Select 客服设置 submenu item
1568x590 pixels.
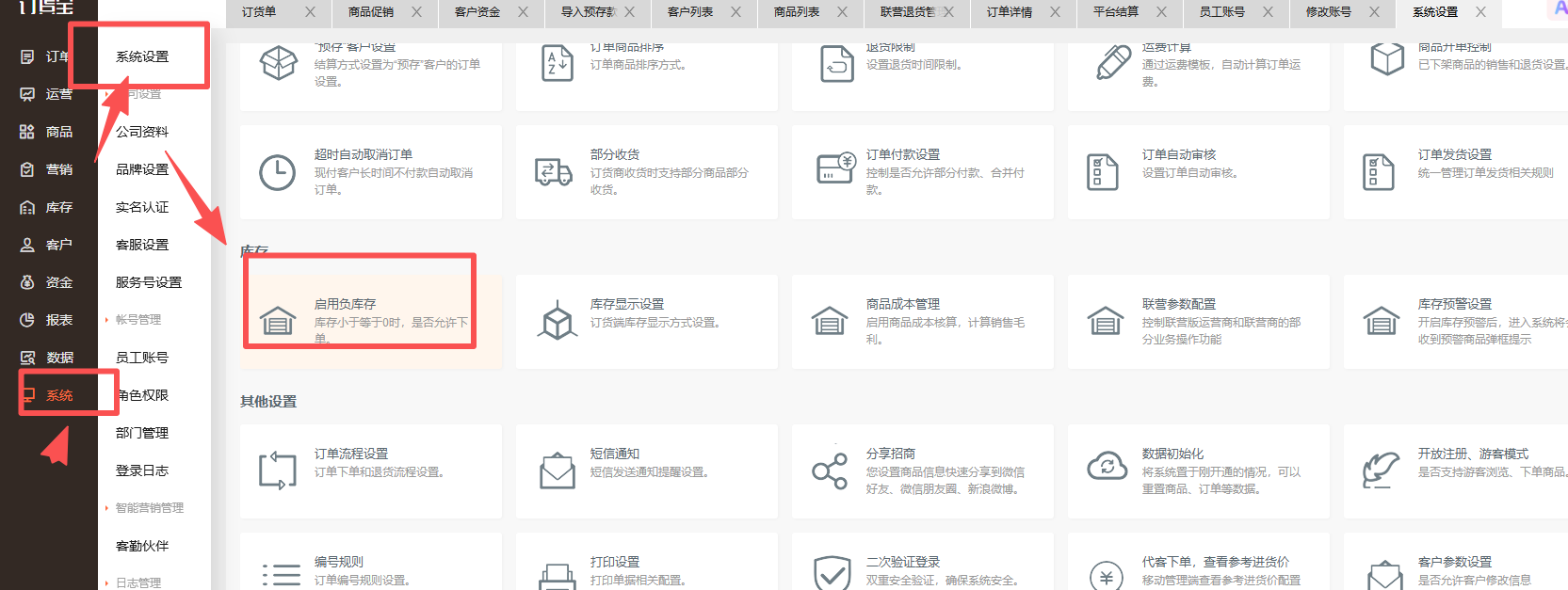pyautogui.click(x=142, y=245)
